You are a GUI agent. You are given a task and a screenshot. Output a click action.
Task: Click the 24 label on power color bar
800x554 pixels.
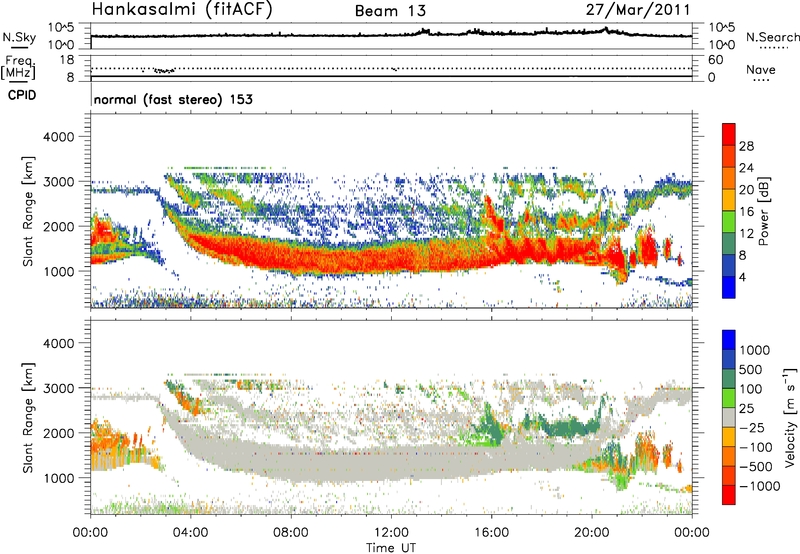tap(746, 168)
